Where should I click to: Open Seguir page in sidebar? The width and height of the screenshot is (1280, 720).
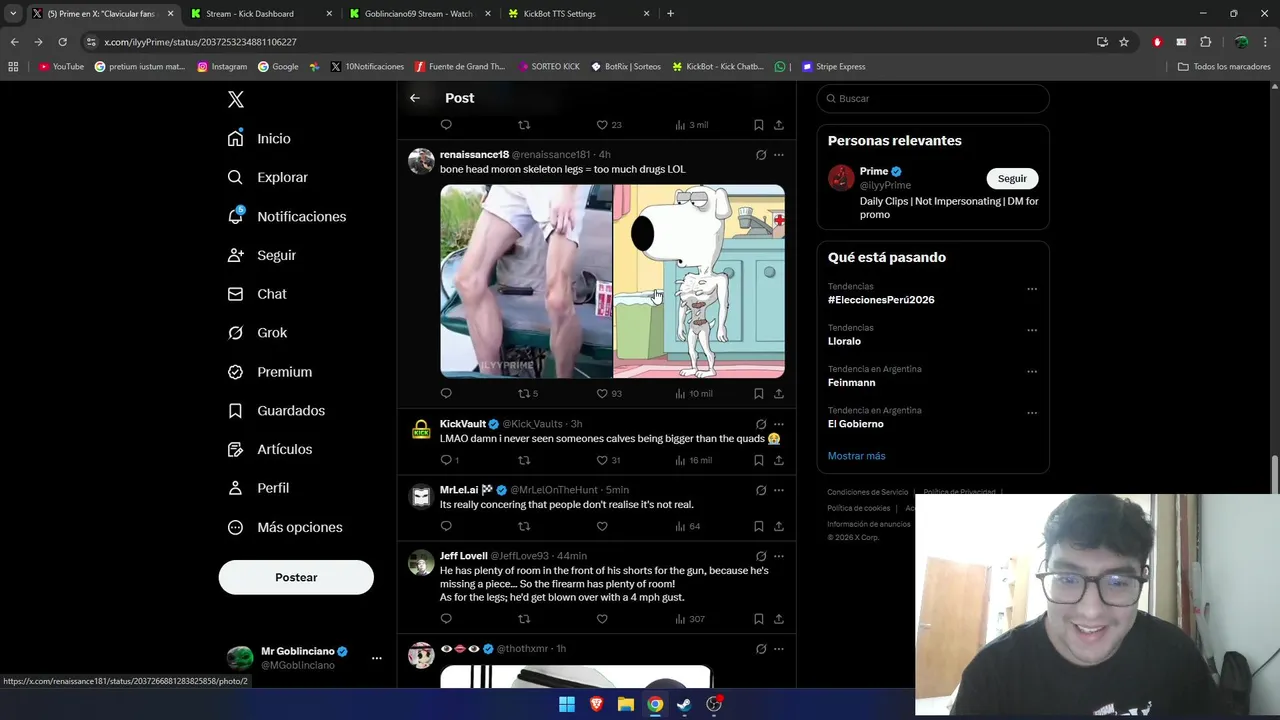[262, 255]
